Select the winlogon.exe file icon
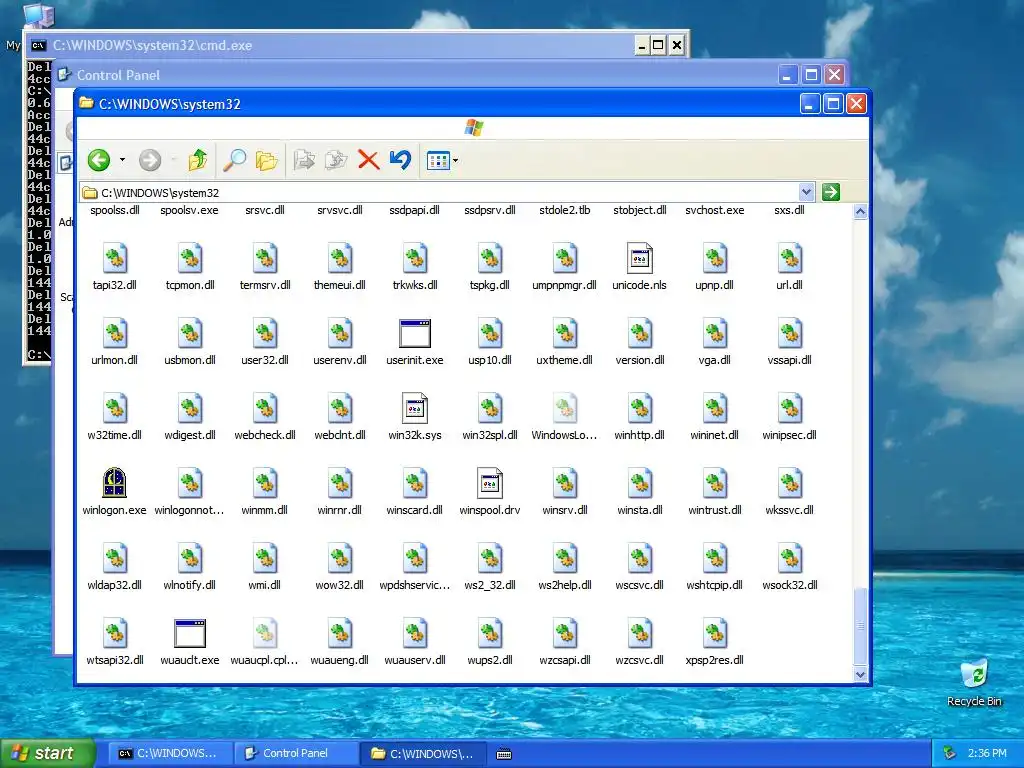The height and width of the screenshot is (768, 1024). pyautogui.click(x=114, y=483)
